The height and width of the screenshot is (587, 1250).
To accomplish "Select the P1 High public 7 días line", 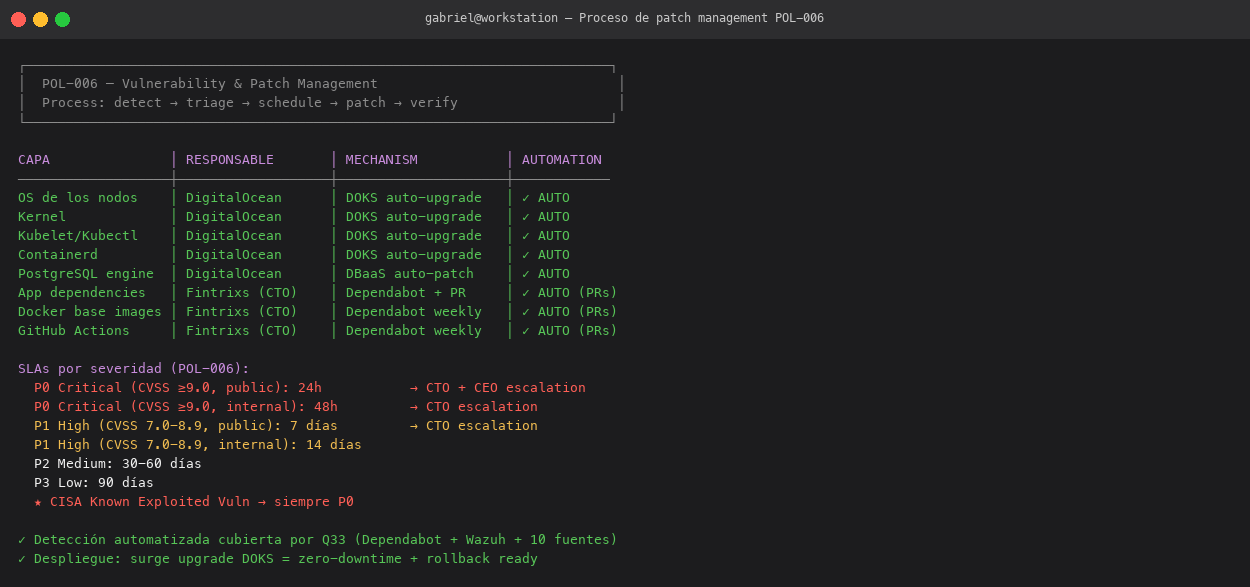I will [186, 426].
